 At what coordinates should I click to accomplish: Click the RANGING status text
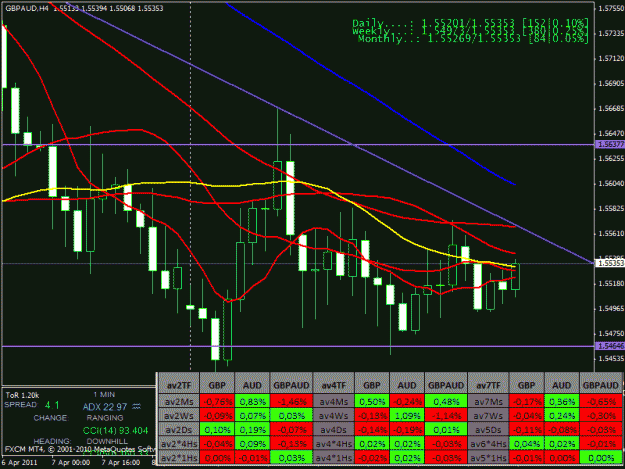pos(105,418)
